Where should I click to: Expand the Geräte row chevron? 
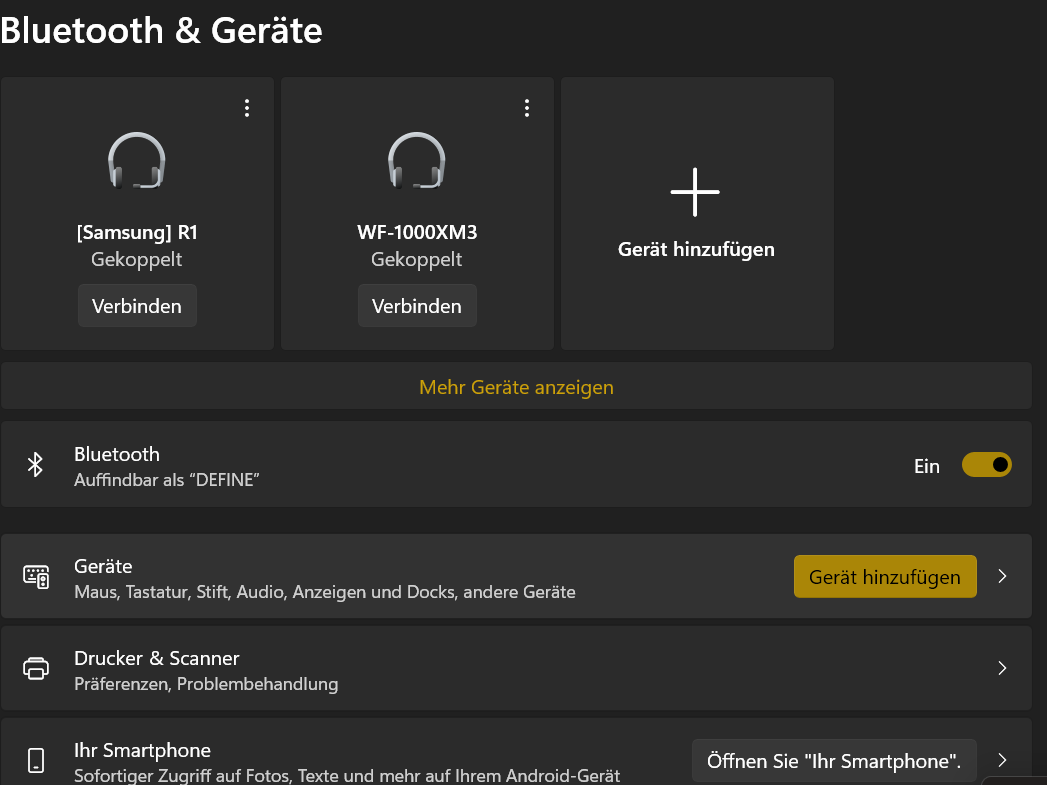tap(1002, 576)
